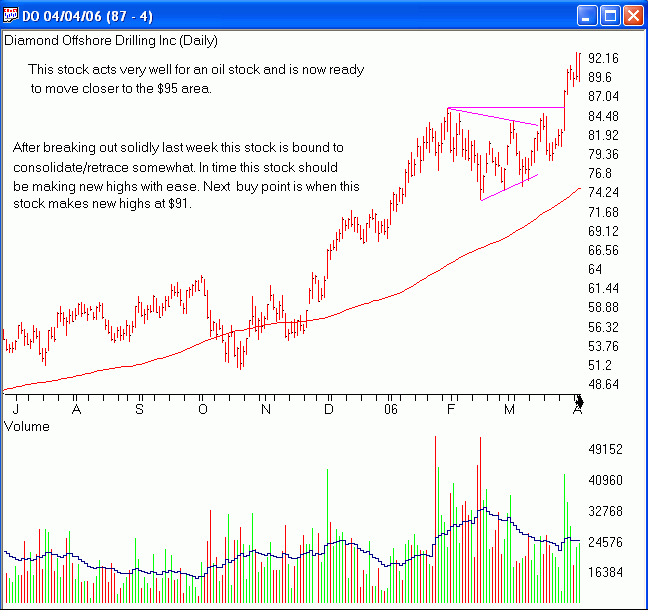Select the magenta rising lower trendline
This screenshot has width=648, height=610.
[x=510, y=188]
